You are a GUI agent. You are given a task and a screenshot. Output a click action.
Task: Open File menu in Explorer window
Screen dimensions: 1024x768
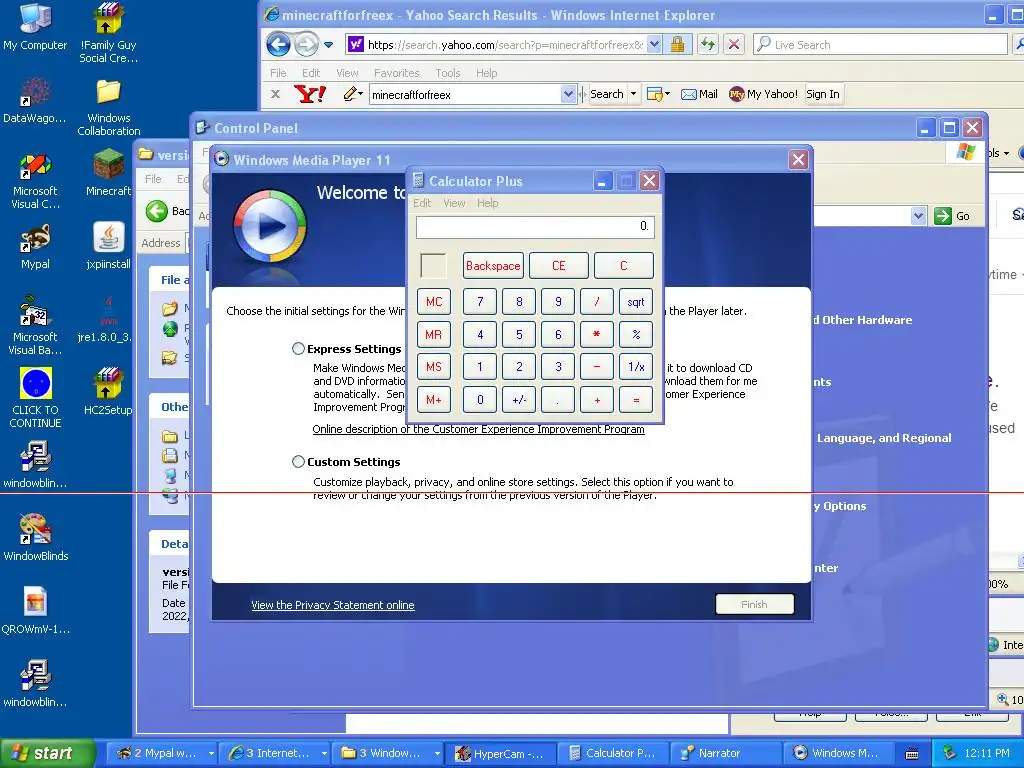click(153, 179)
